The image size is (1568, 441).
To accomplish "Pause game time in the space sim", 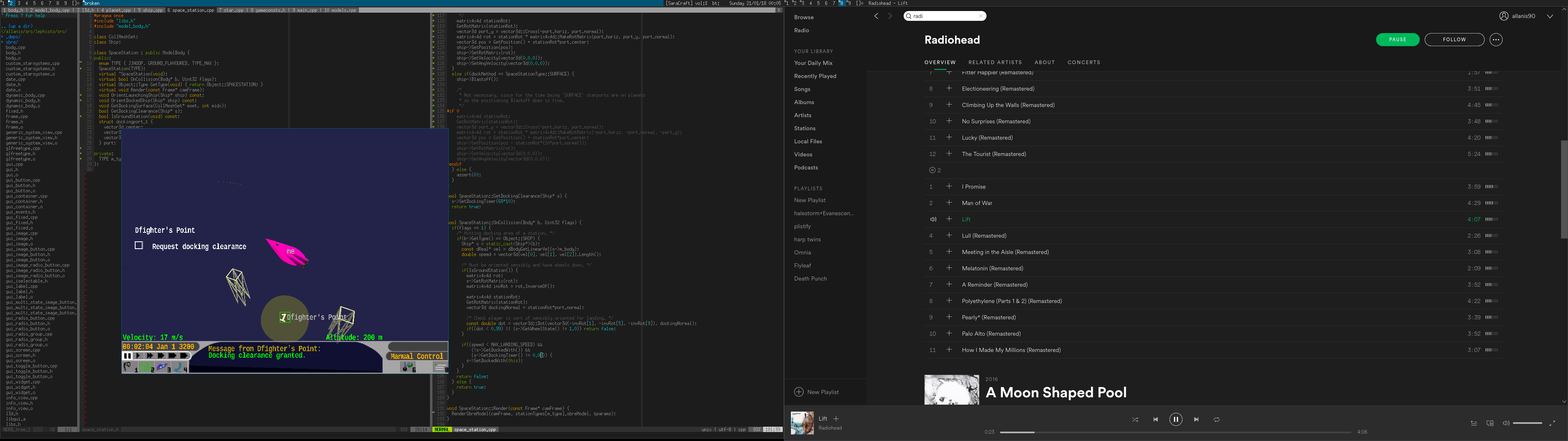I will [127, 356].
